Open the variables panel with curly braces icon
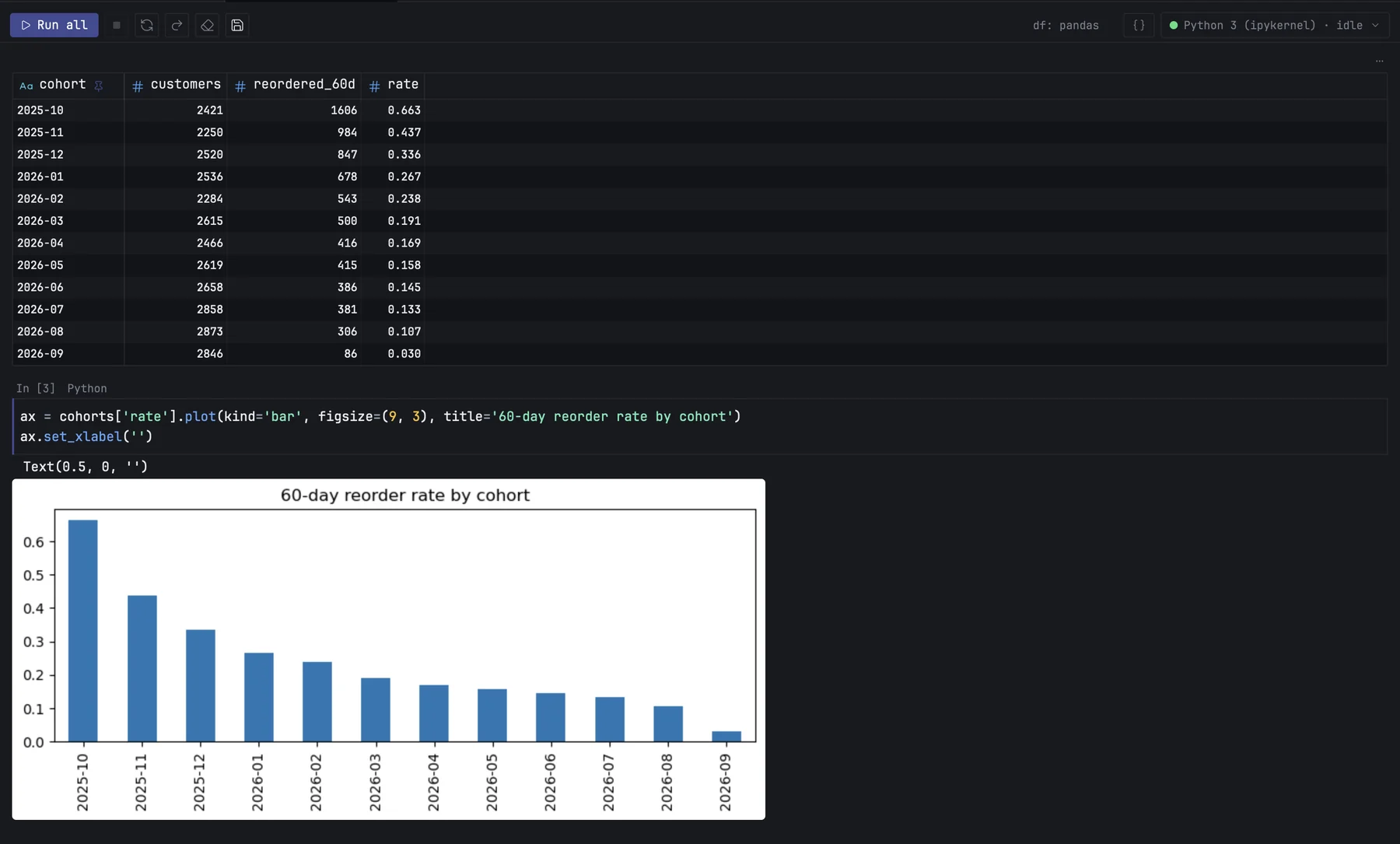This screenshot has height=844, width=1400. [1139, 25]
